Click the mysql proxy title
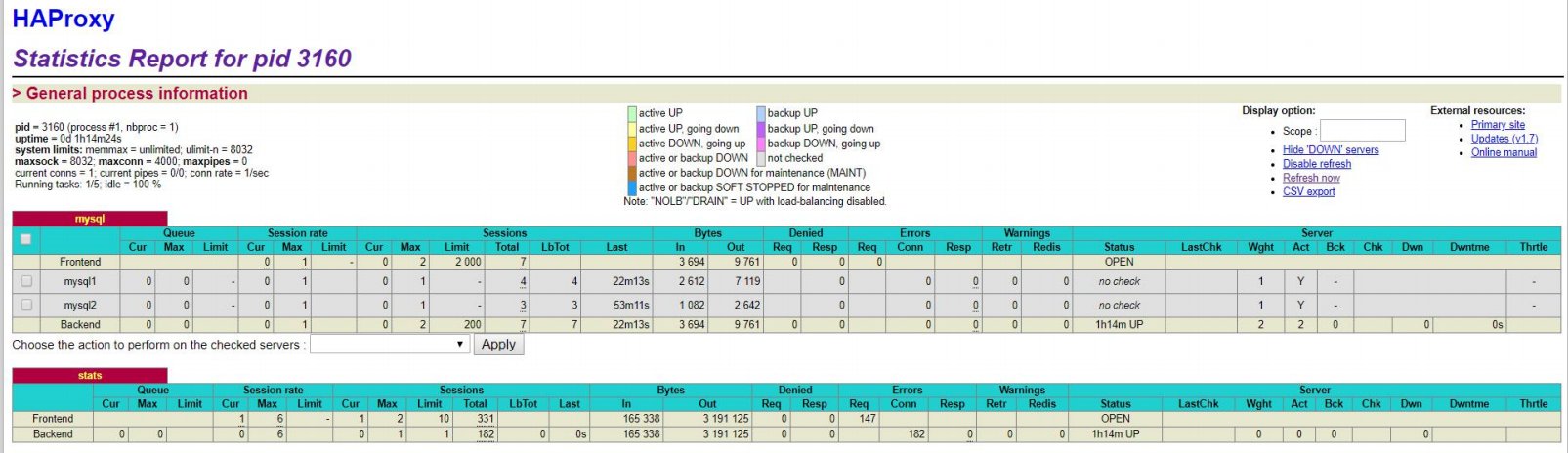 click(x=90, y=219)
